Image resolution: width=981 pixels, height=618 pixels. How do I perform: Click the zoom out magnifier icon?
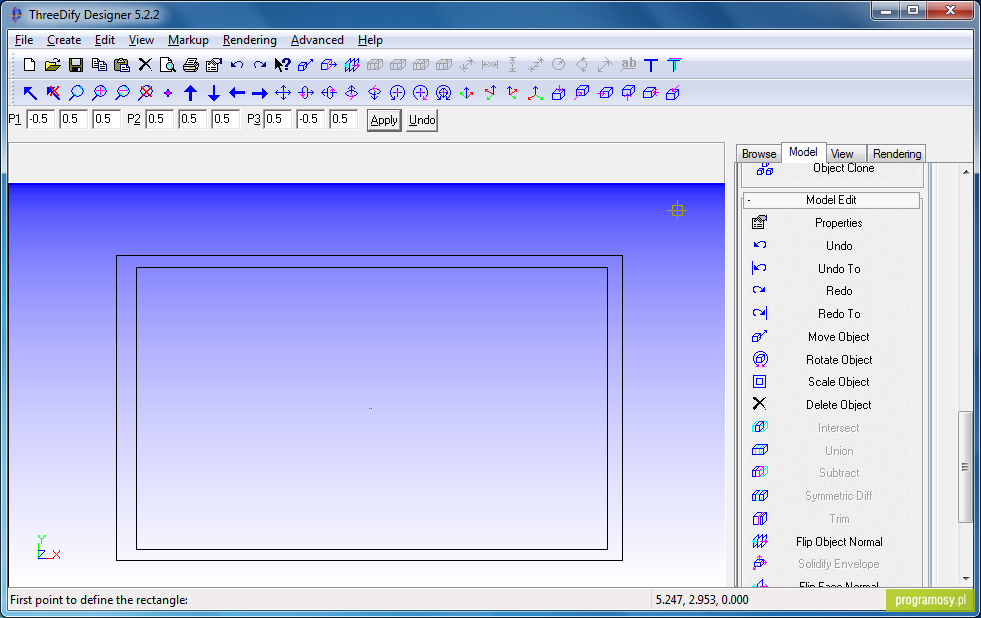click(123, 93)
